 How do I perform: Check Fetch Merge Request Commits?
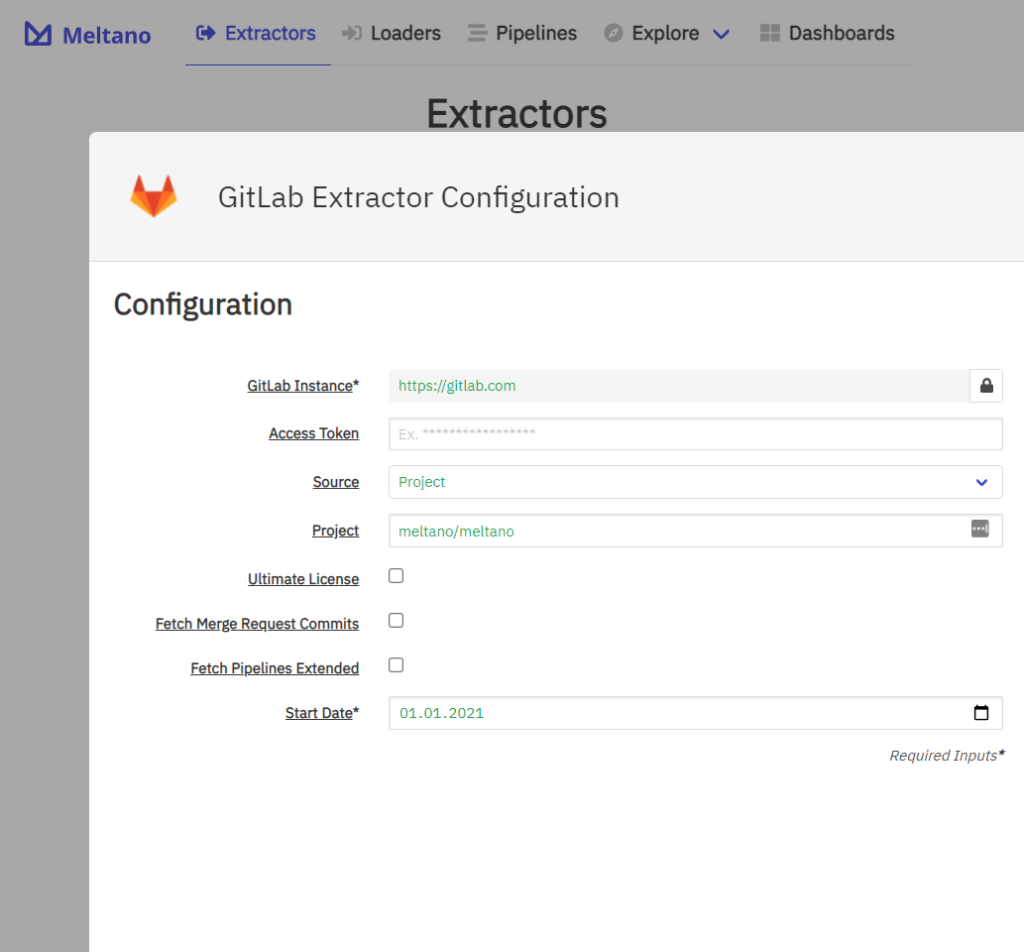[x=395, y=620]
